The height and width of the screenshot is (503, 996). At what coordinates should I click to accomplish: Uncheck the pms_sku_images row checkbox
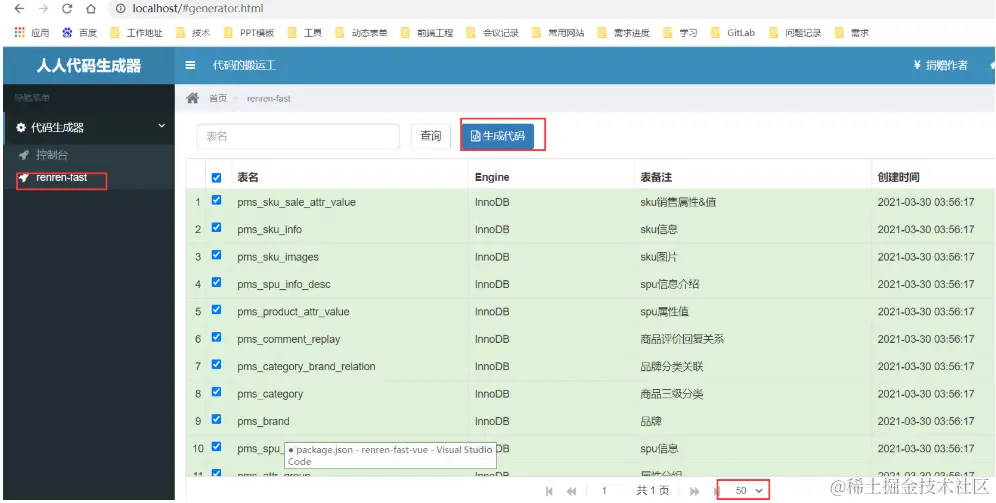click(217, 254)
